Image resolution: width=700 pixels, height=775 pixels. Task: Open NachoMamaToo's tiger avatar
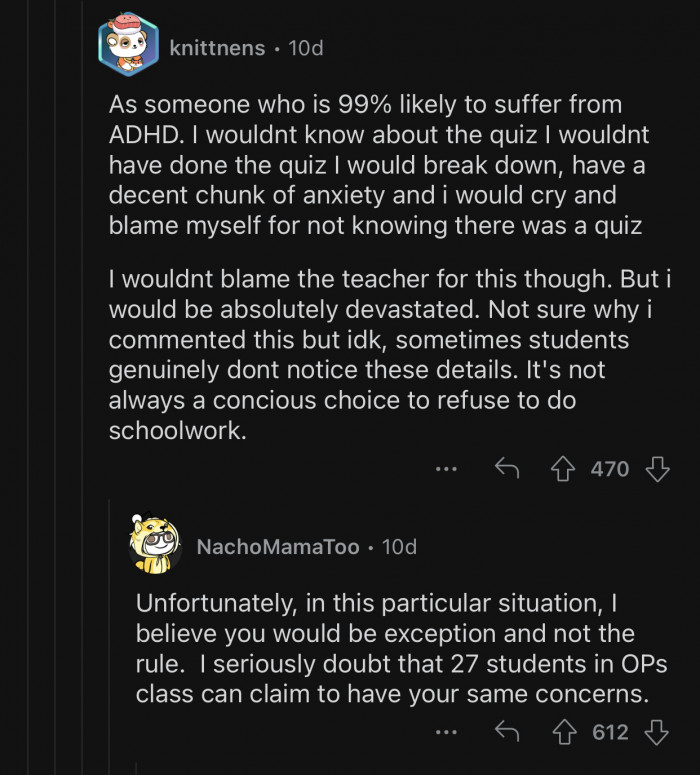click(x=154, y=546)
